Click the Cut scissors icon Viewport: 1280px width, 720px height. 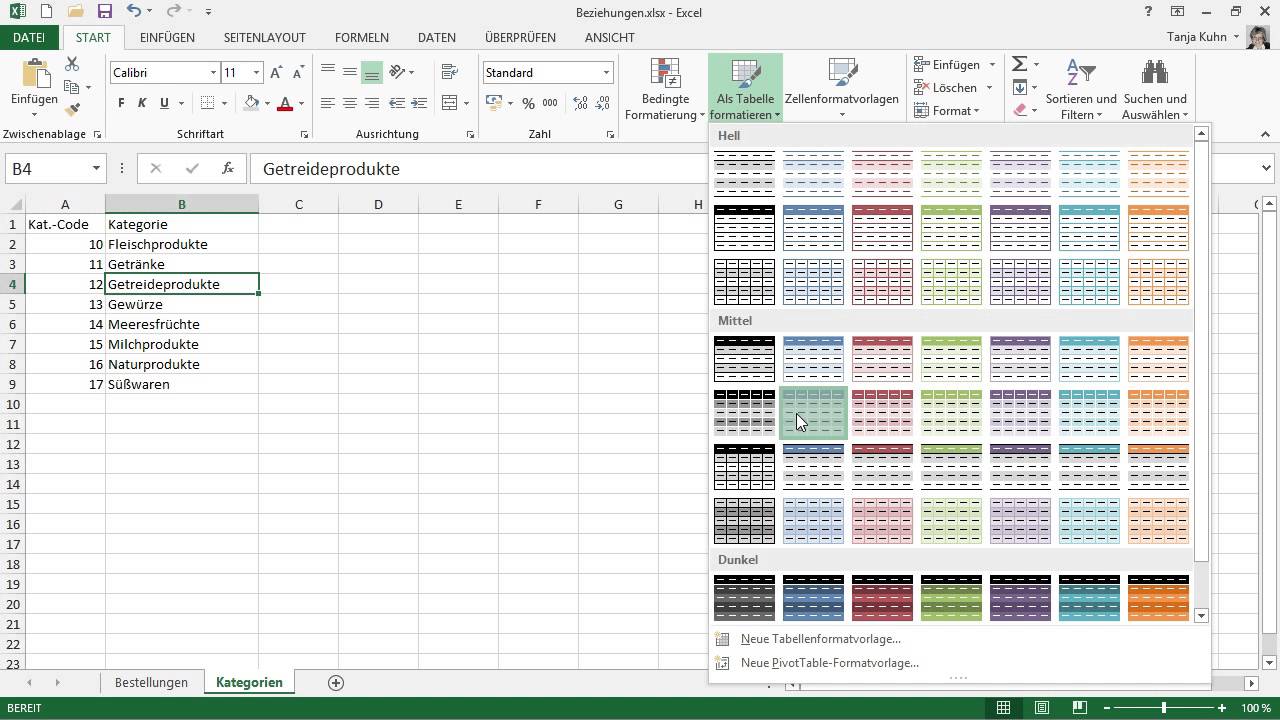coord(72,64)
